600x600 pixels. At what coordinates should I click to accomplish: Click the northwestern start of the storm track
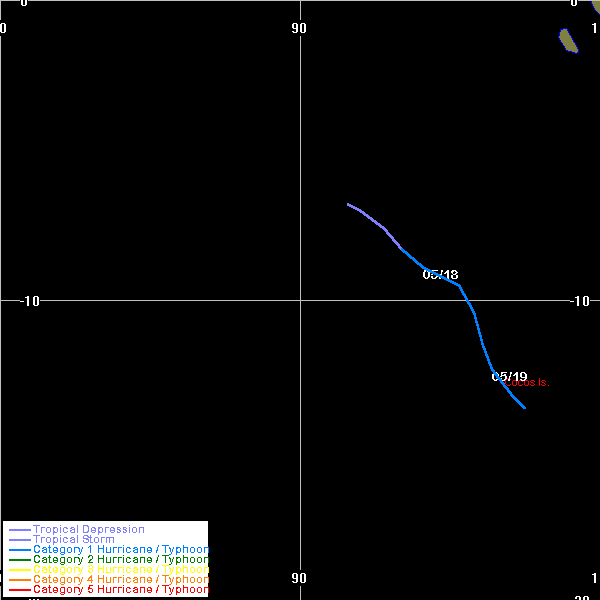349,204
